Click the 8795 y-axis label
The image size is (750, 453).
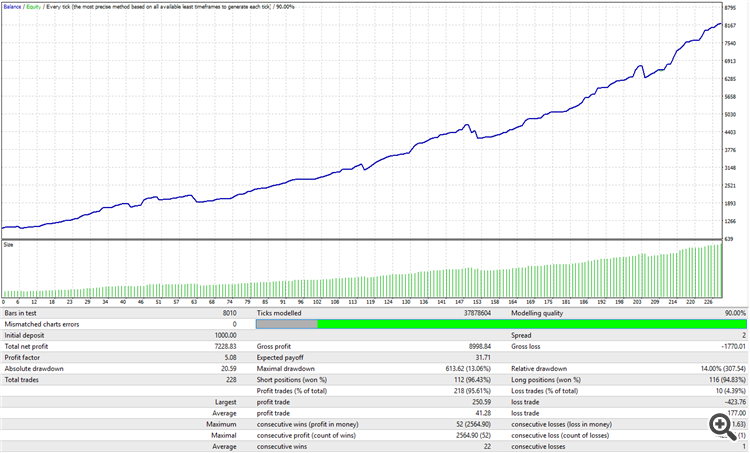click(x=730, y=8)
